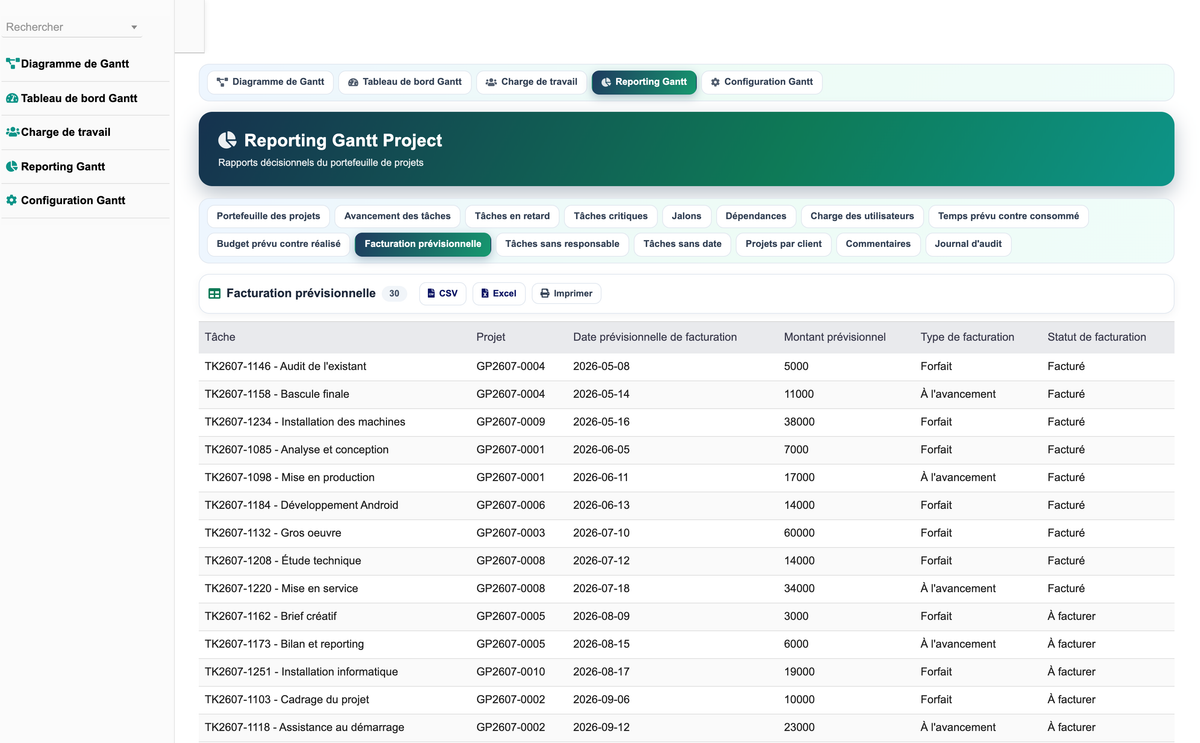Print the report with Imprimer
The width and height of the screenshot is (1200, 743).
pos(566,294)
